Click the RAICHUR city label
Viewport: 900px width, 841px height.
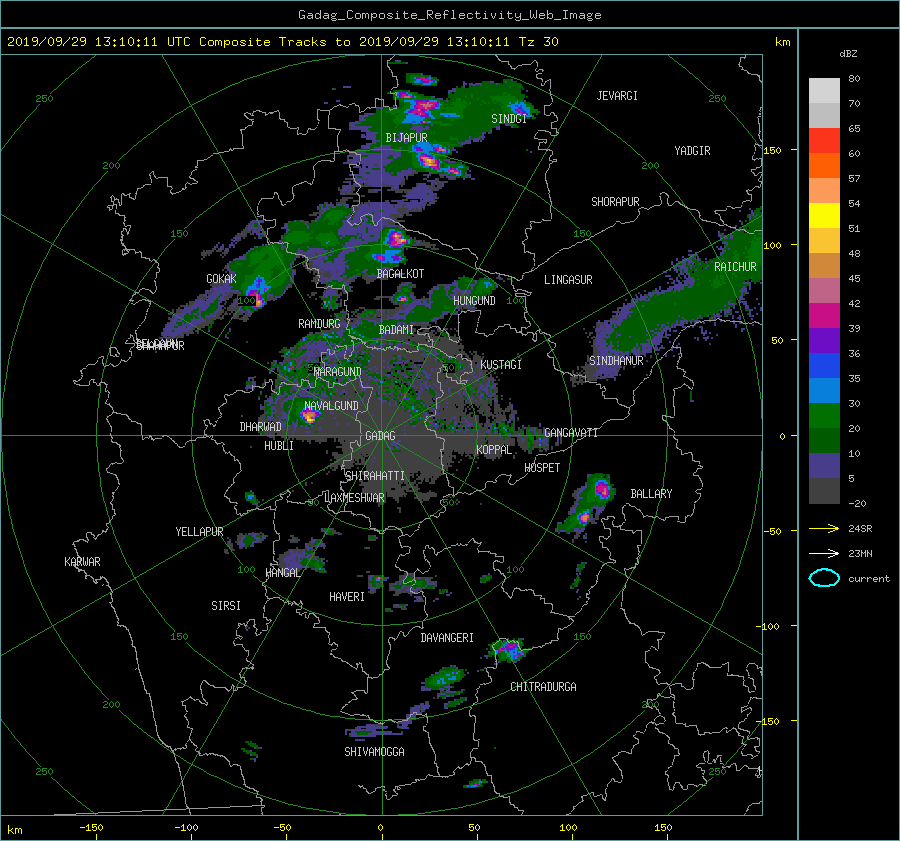[735, 267]
